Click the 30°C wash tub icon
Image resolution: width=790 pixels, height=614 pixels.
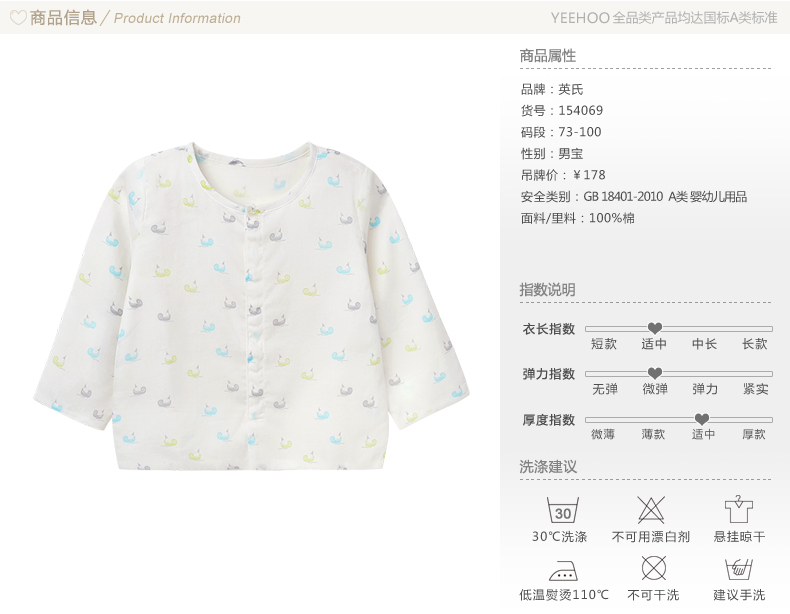tap(563, 510)
